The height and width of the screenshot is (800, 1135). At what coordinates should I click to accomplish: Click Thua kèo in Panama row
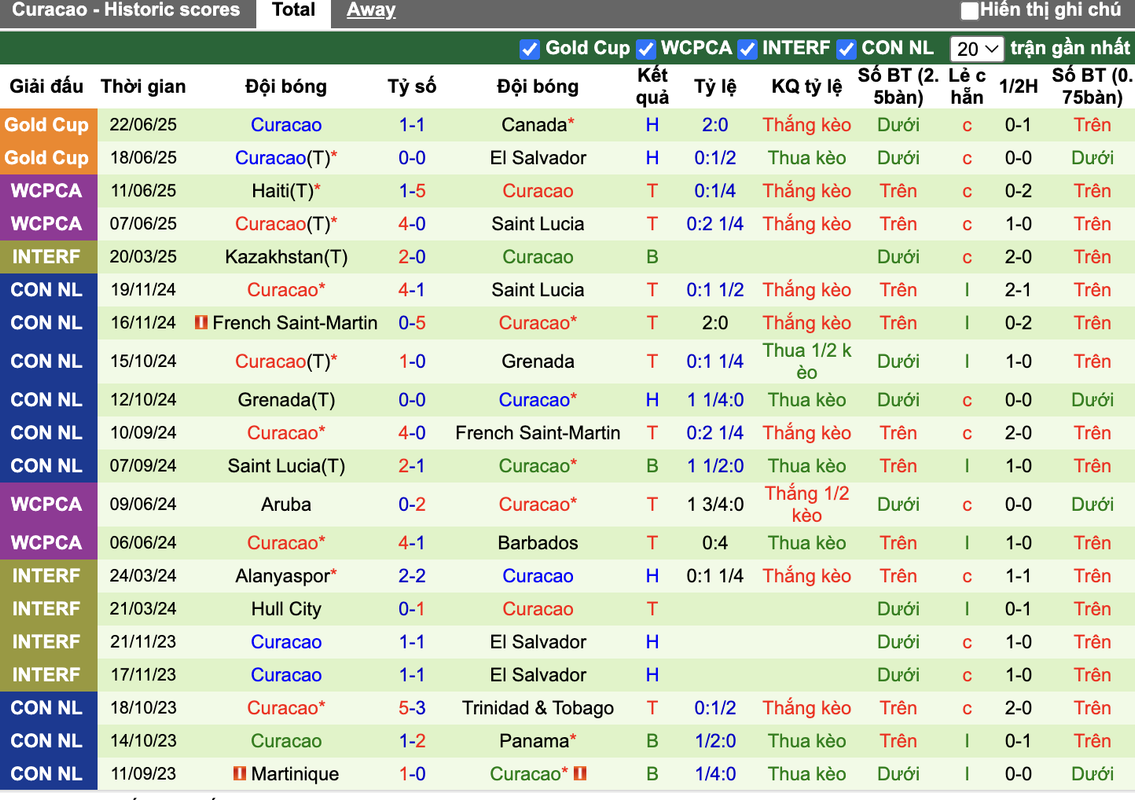[x=806, y=741]
